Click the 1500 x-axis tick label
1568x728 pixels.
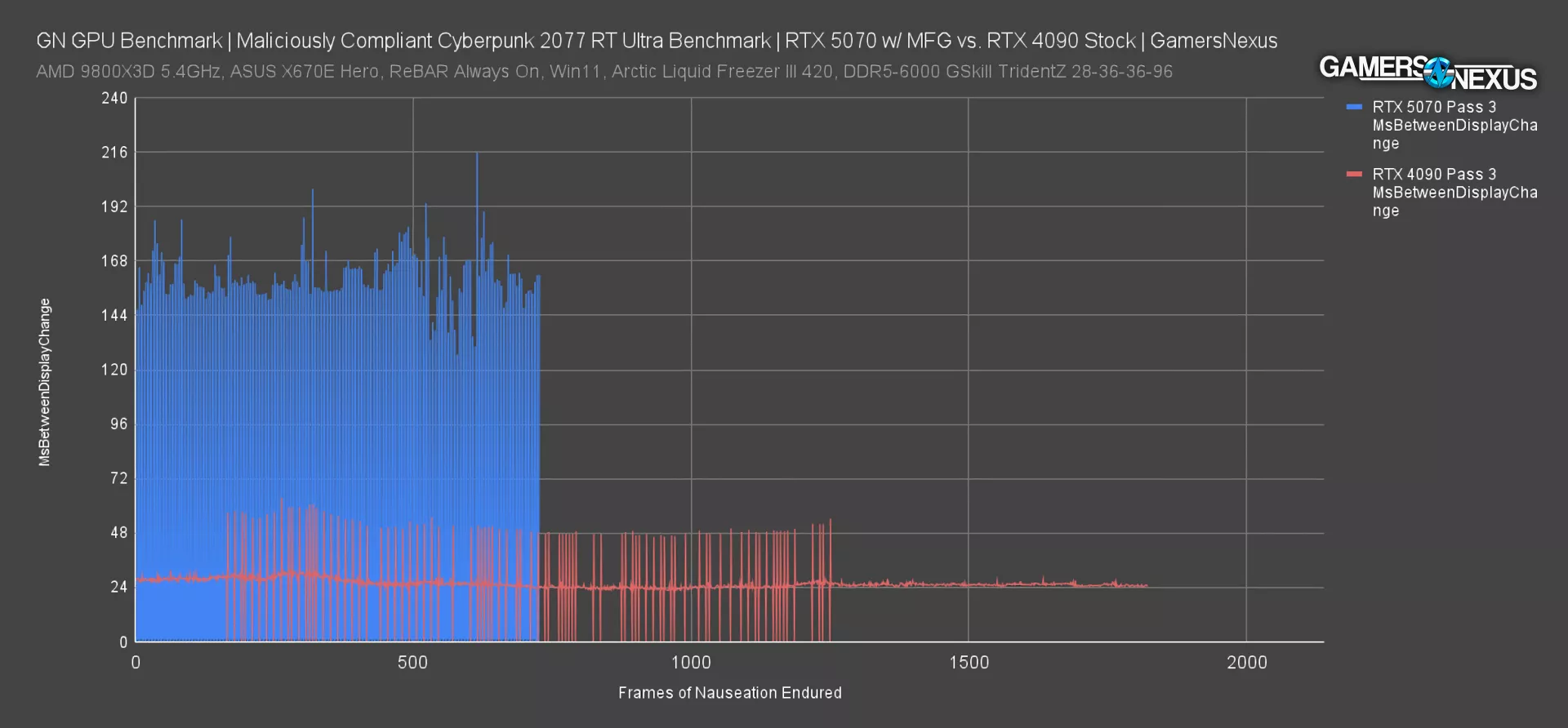tap(969, 663)
